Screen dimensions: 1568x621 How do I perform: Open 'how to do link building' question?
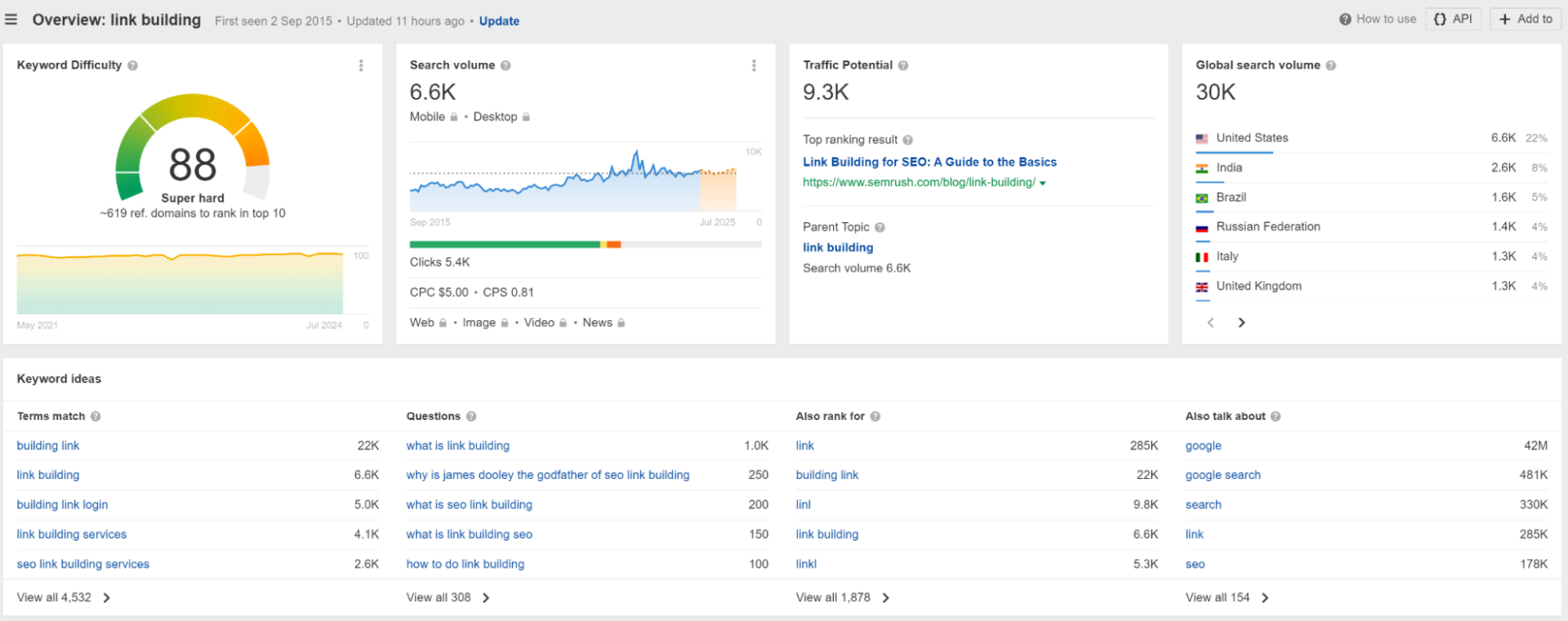(465, 565)
